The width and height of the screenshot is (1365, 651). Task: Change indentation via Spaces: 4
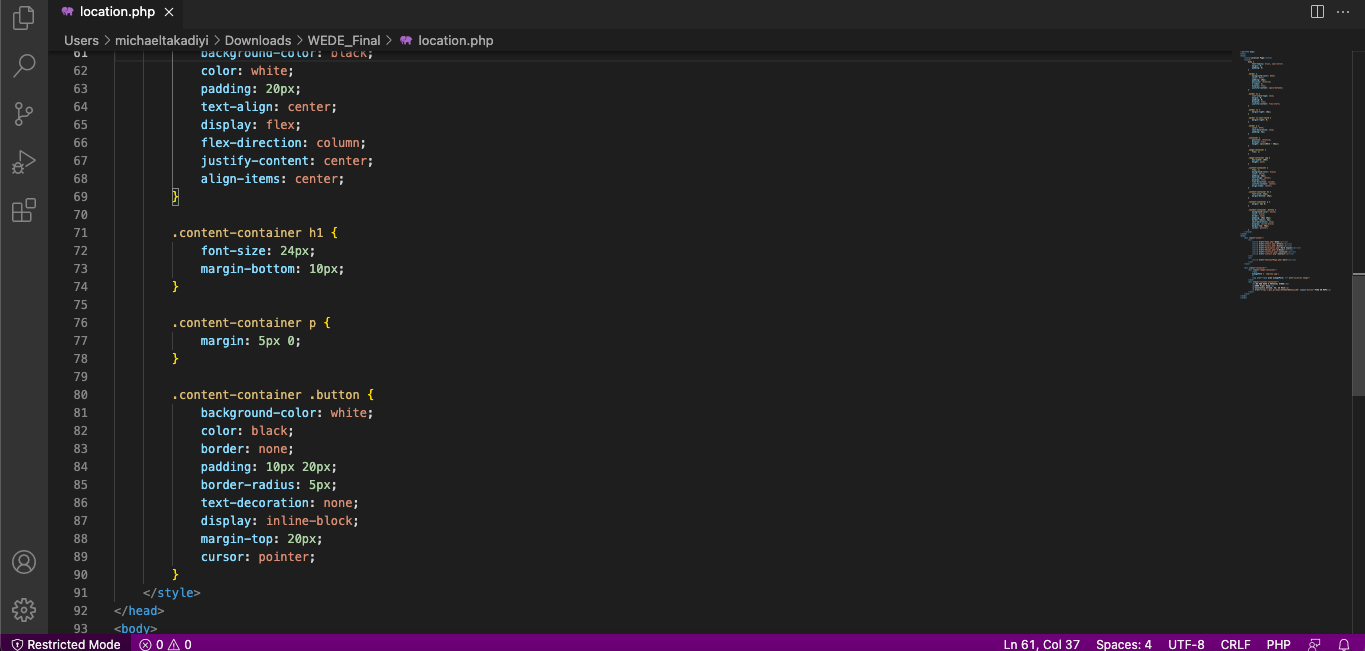tap(1124, 644)
